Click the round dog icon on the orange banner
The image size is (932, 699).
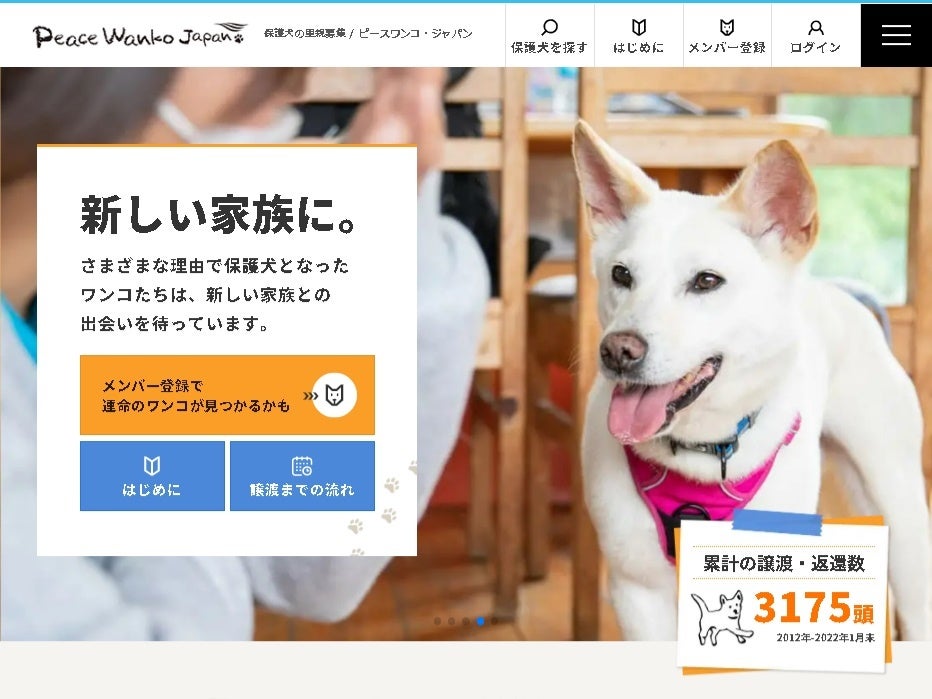tap(335, 395)
